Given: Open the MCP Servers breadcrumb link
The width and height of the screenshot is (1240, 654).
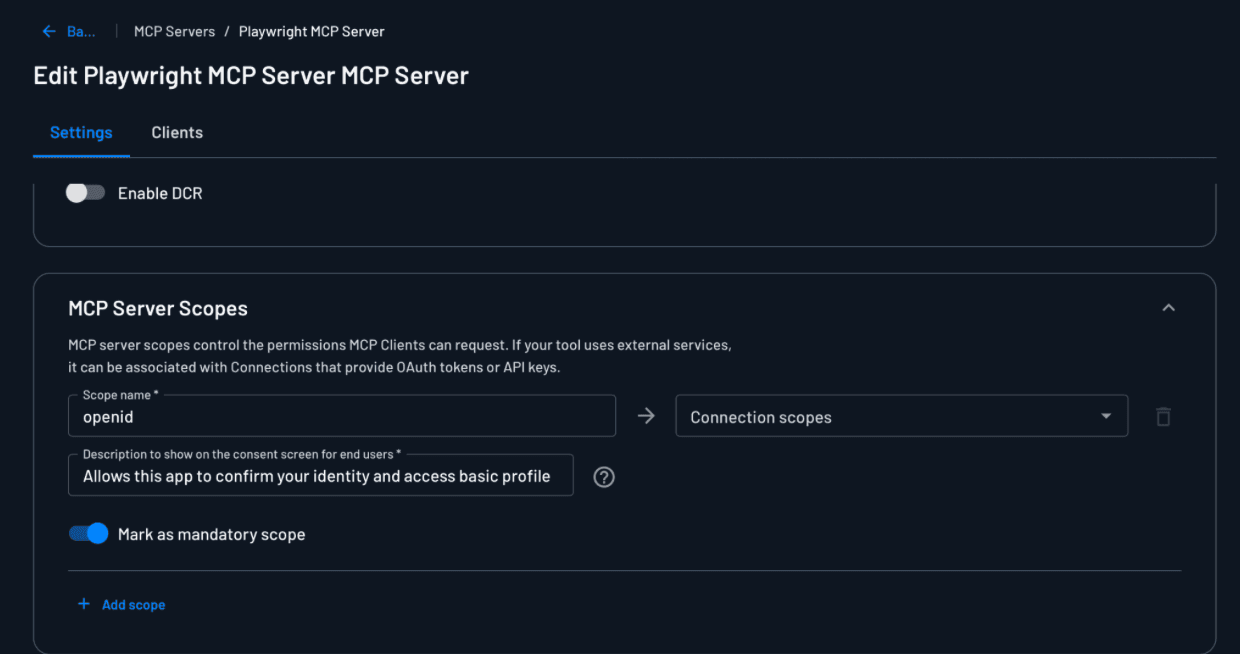Looking at the screenshot, I should [x=174, y=31].
